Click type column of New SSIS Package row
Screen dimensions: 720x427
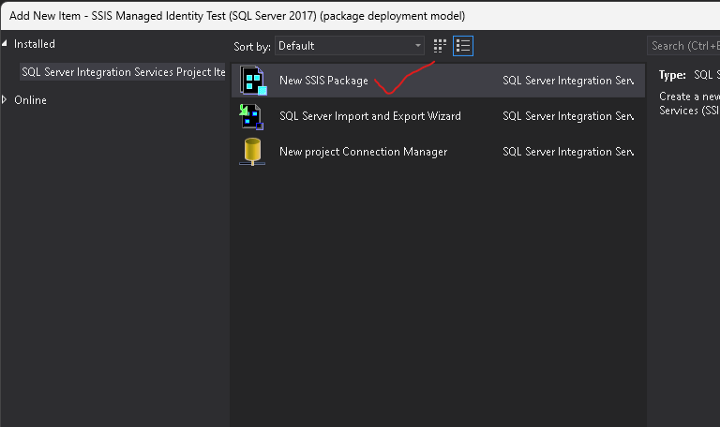567,81
